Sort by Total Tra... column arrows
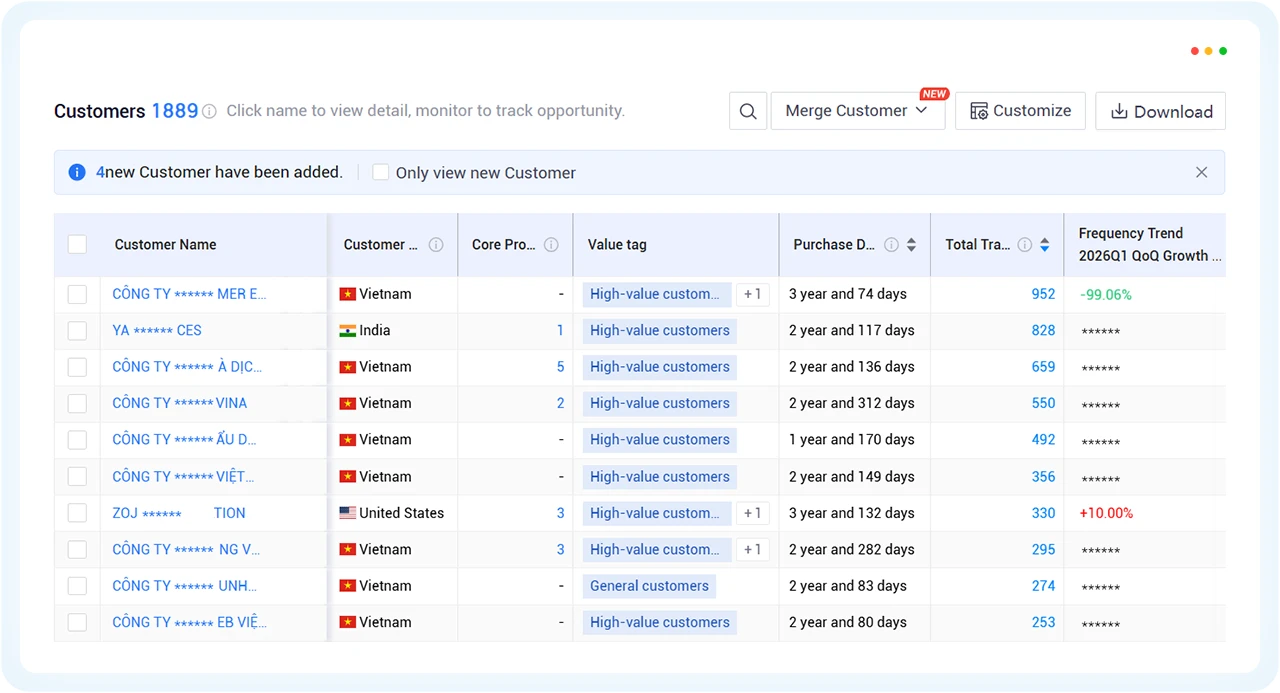The image size is (1280, 693). click(x=1045, y=244)
